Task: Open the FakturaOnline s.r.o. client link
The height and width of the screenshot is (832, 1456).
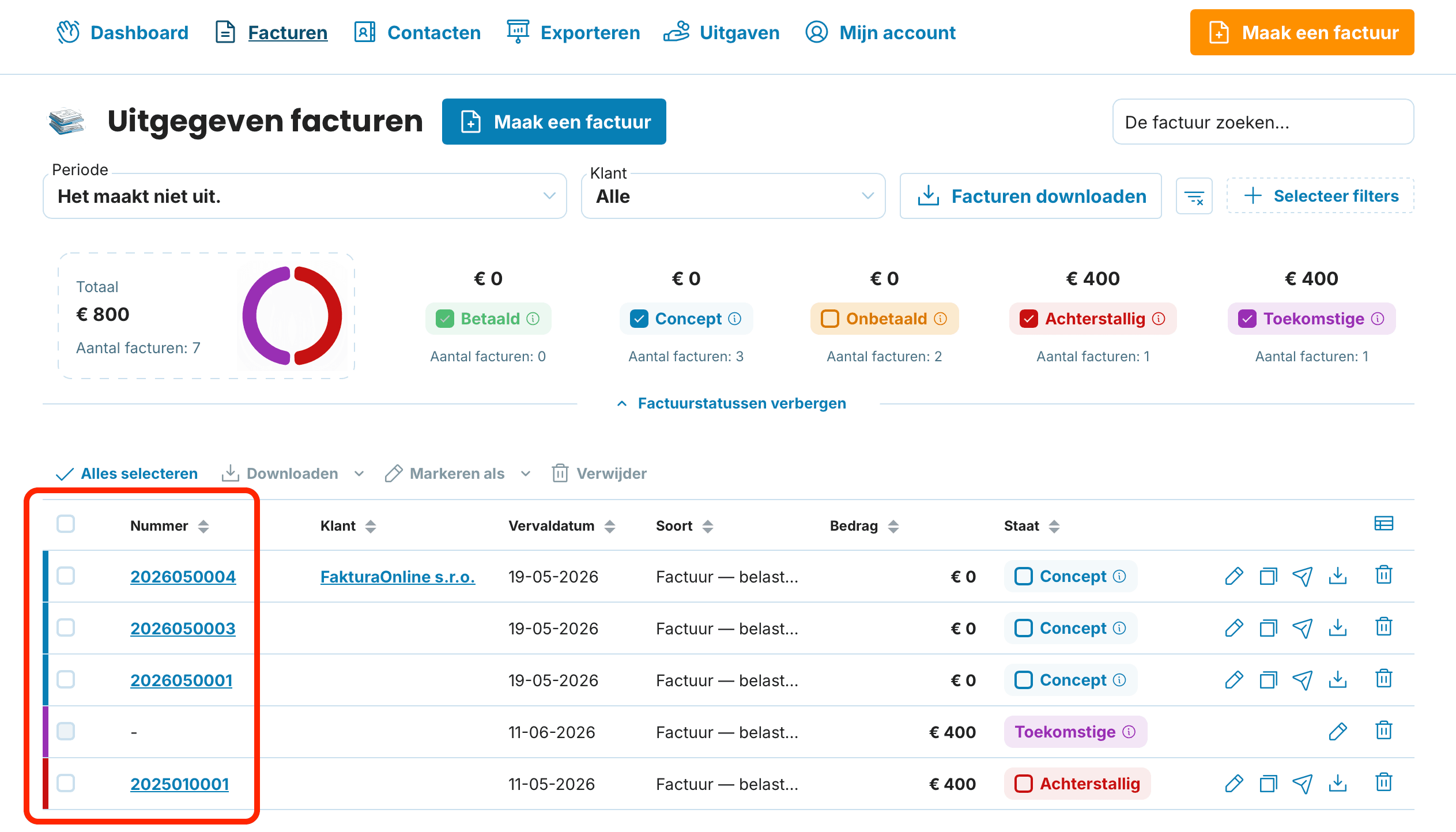Action: [398, 577]
